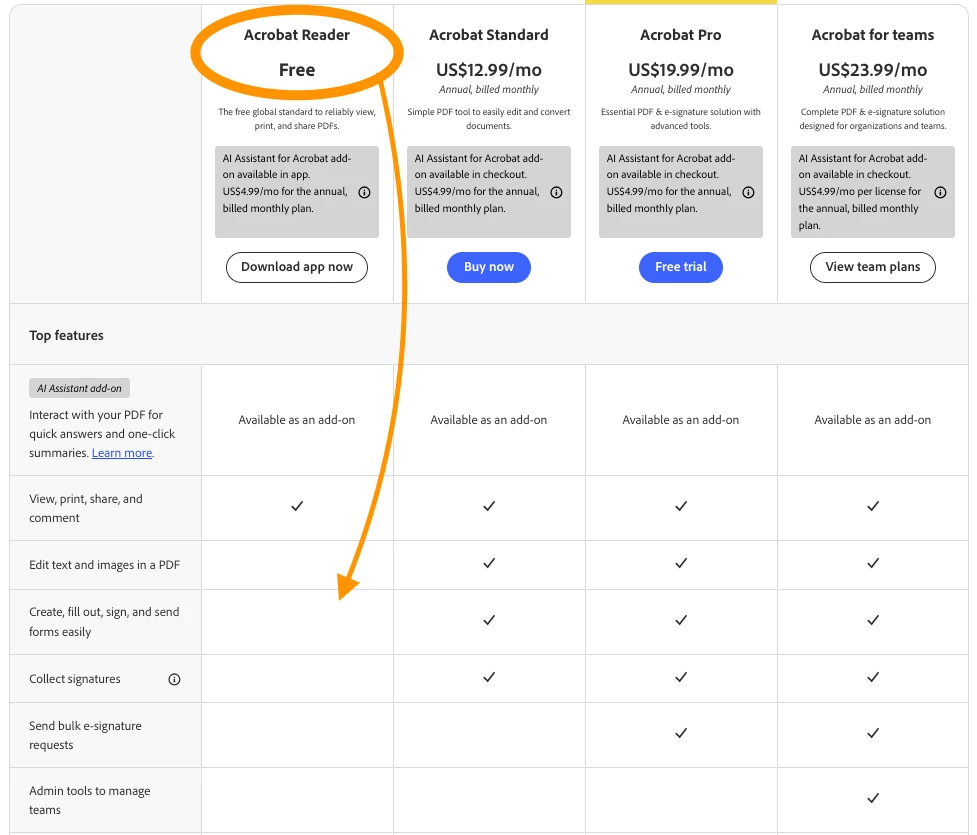The width and height of the screenshot is (977, 835).
Task: Select the Acrobat for teams plan heading
Action: (x=872, y=35)
